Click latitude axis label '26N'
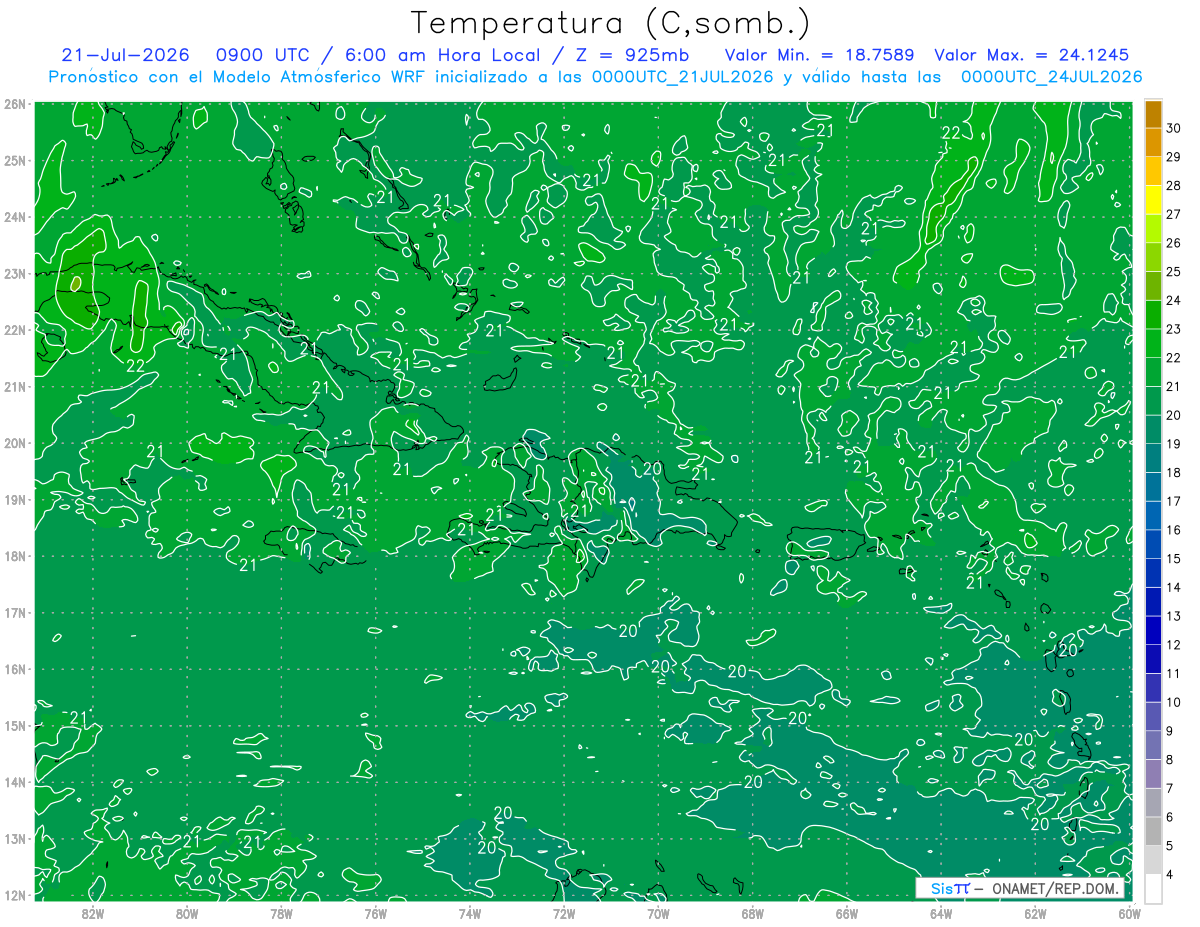 pyautogui.click(x=14, y=104)
